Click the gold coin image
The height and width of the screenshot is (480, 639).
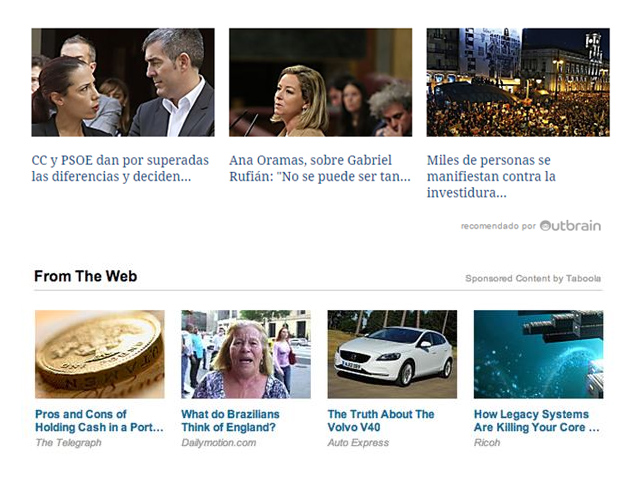click(100, 354)
